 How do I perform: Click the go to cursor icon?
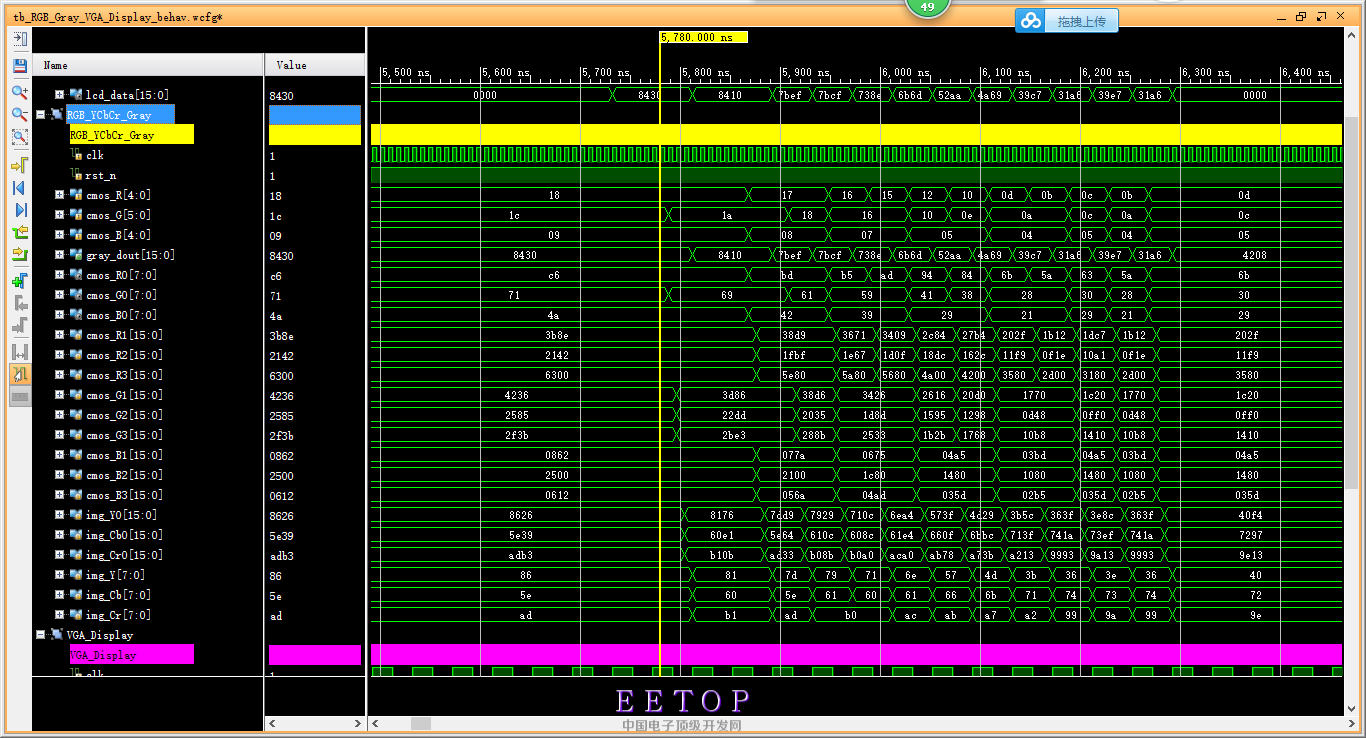tap(19, 165)
